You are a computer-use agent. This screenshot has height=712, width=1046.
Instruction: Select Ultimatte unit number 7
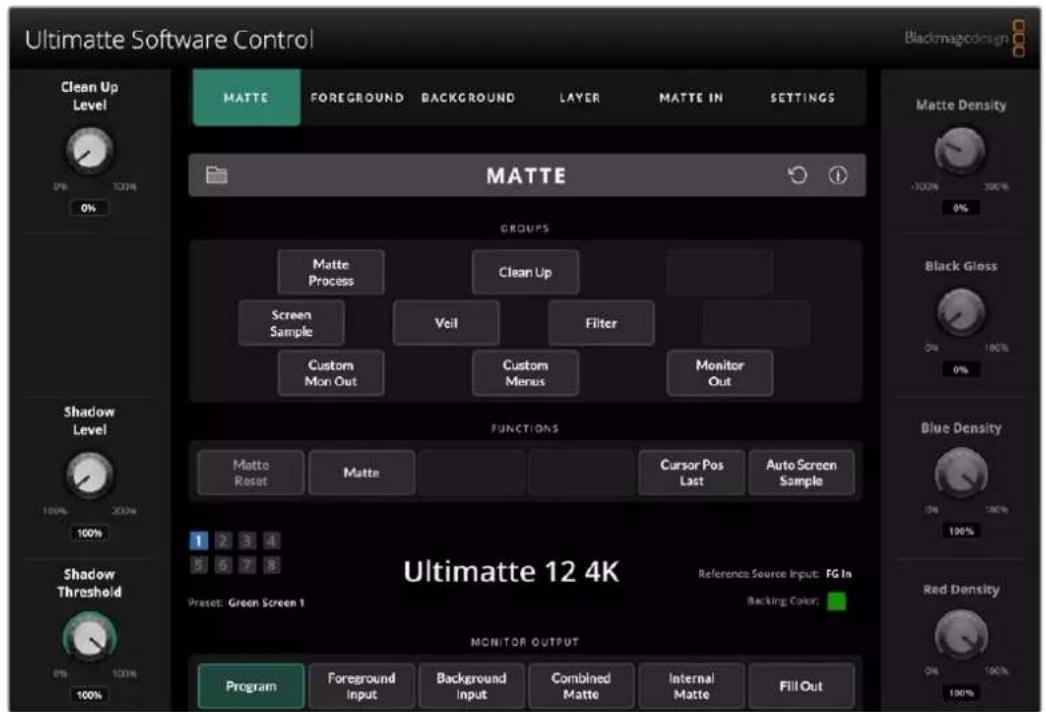click(247, 565)
